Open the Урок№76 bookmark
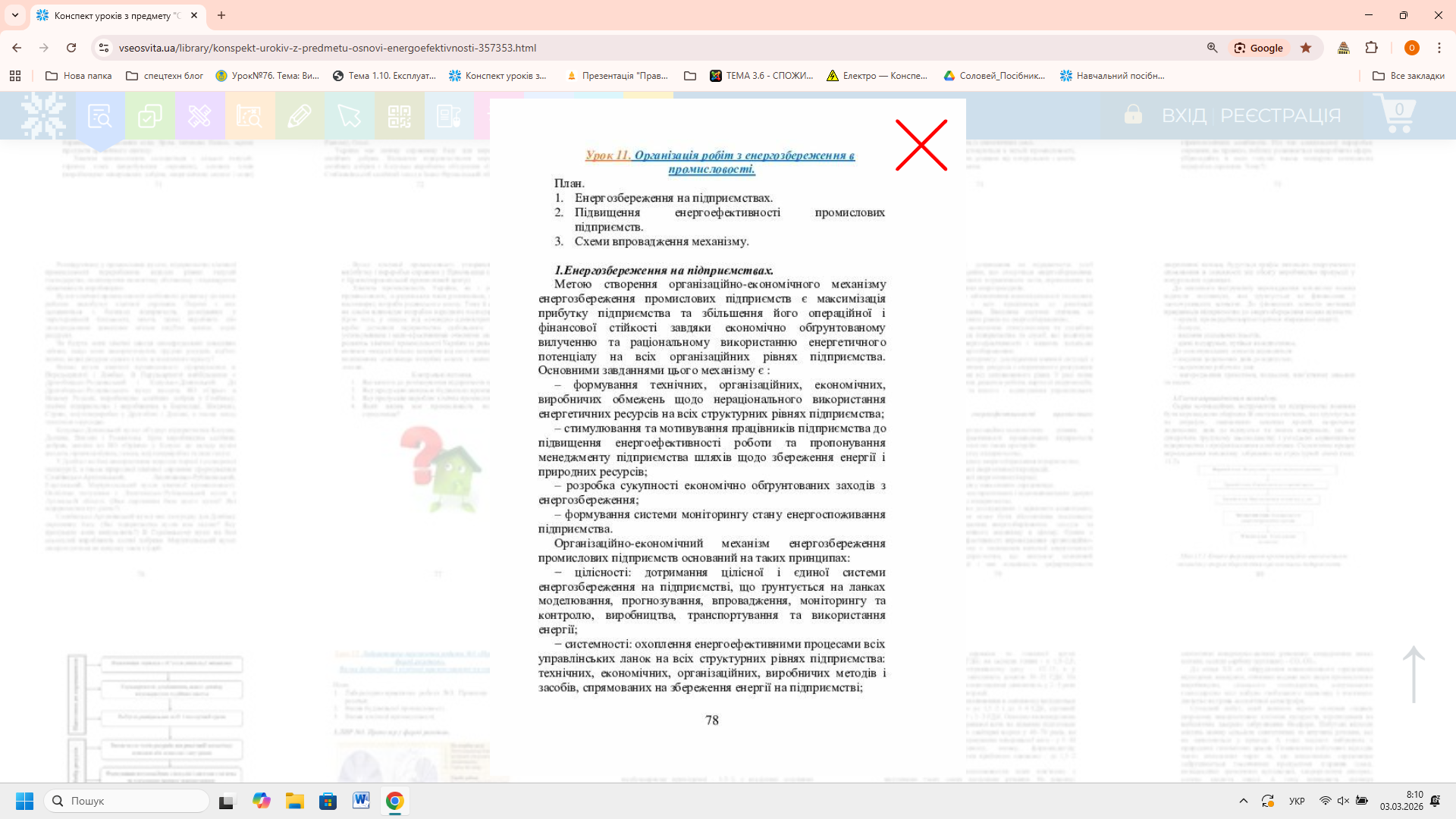1456x819 pixels. (268, 76)
